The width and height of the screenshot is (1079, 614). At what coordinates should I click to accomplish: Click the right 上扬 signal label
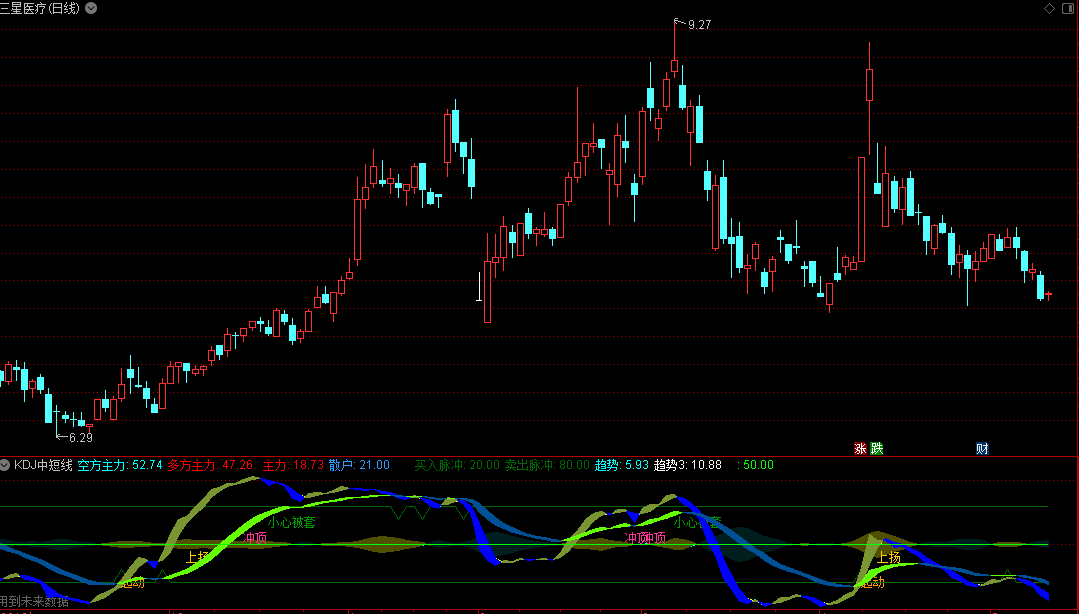pos(889,557)
